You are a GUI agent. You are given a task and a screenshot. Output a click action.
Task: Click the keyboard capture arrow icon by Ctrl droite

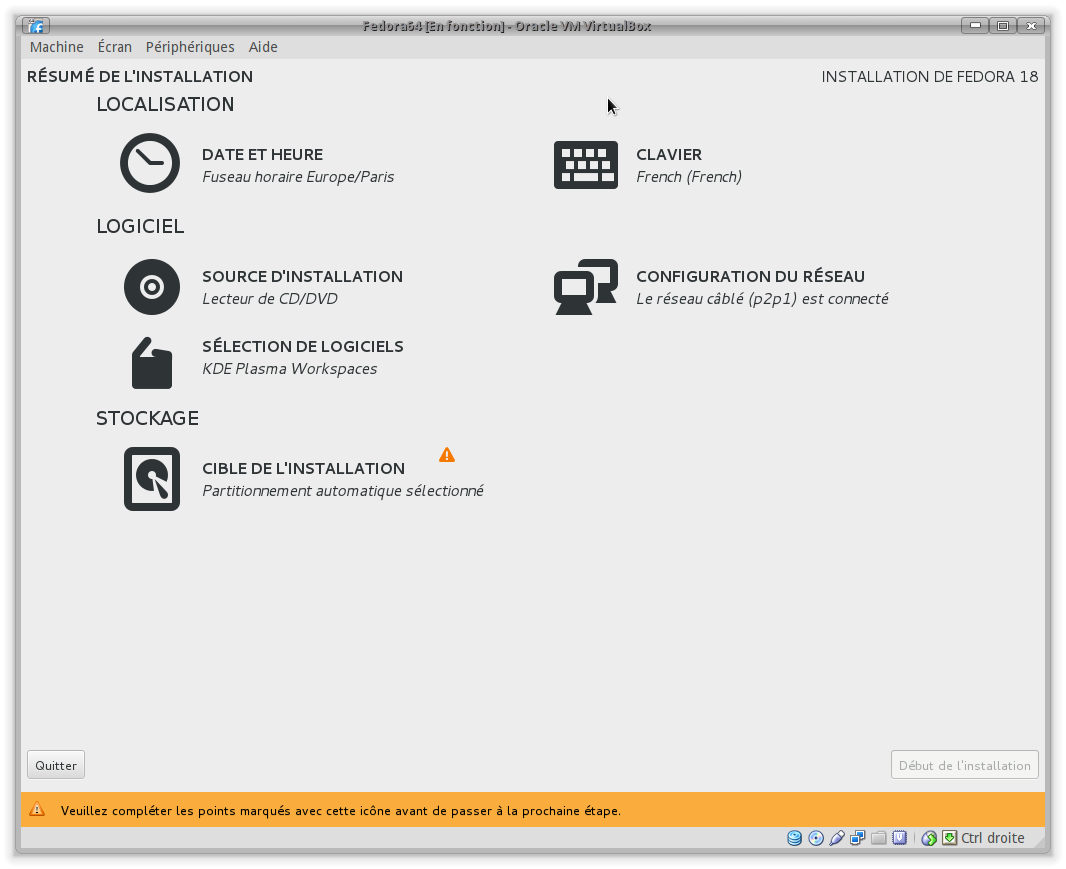(x=950, y=838)
